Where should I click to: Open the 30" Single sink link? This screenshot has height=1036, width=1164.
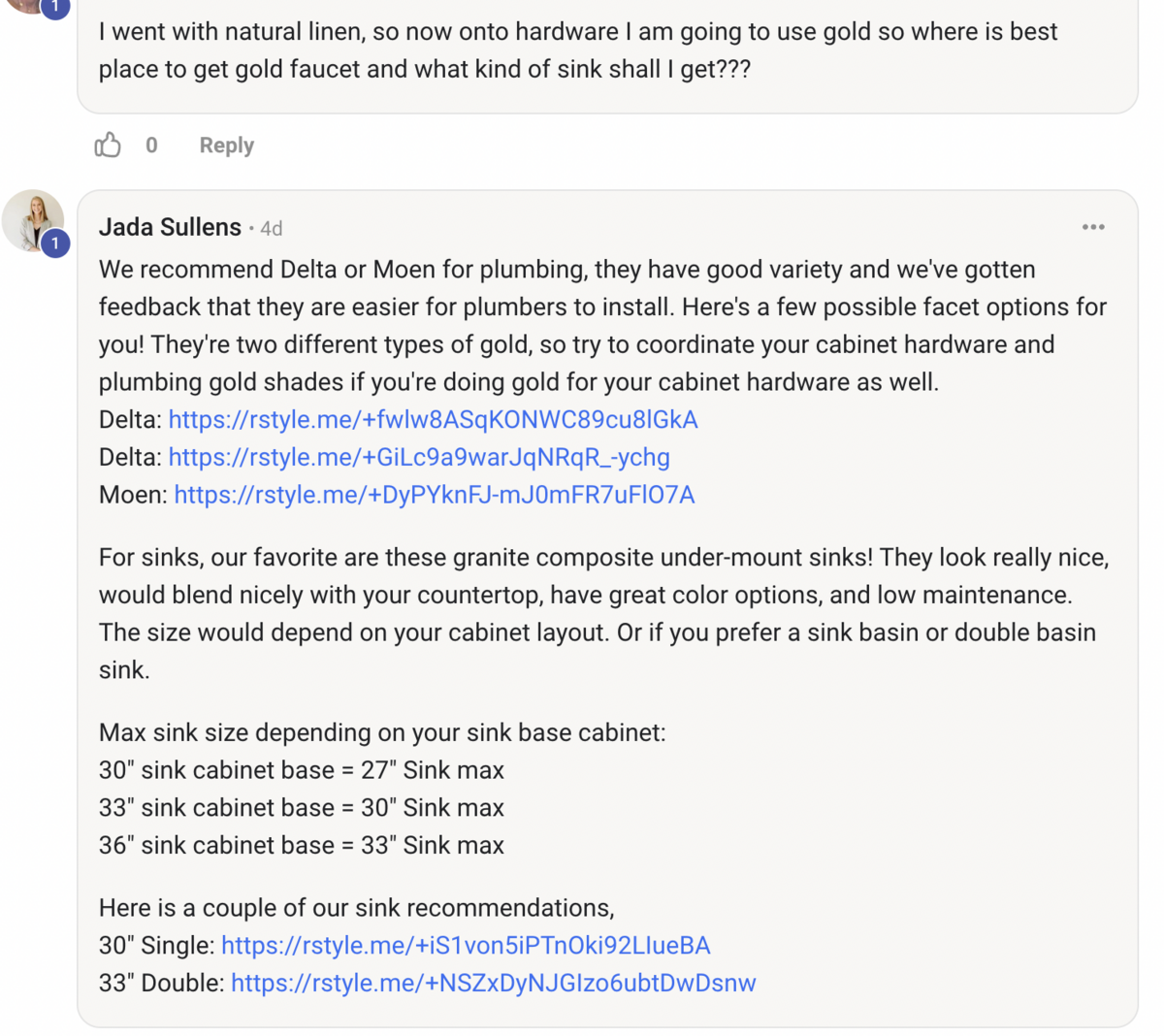466,946
